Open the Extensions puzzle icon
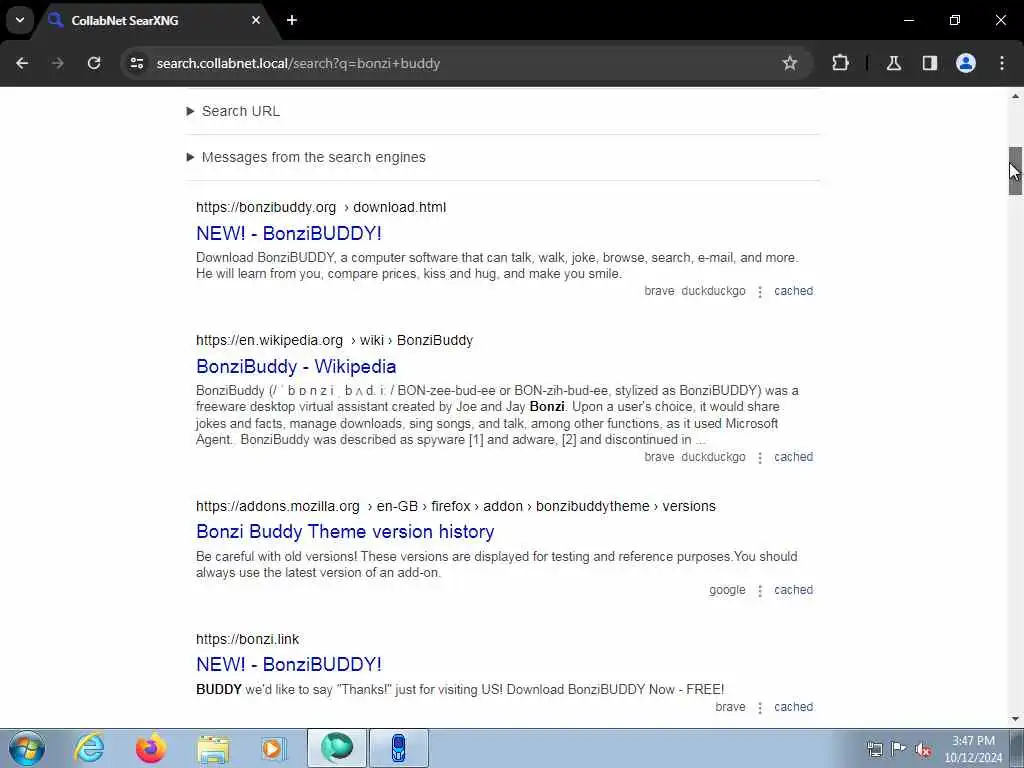Image resolution: width=1024 pixels, height=768 pixels. click(840, 63)
